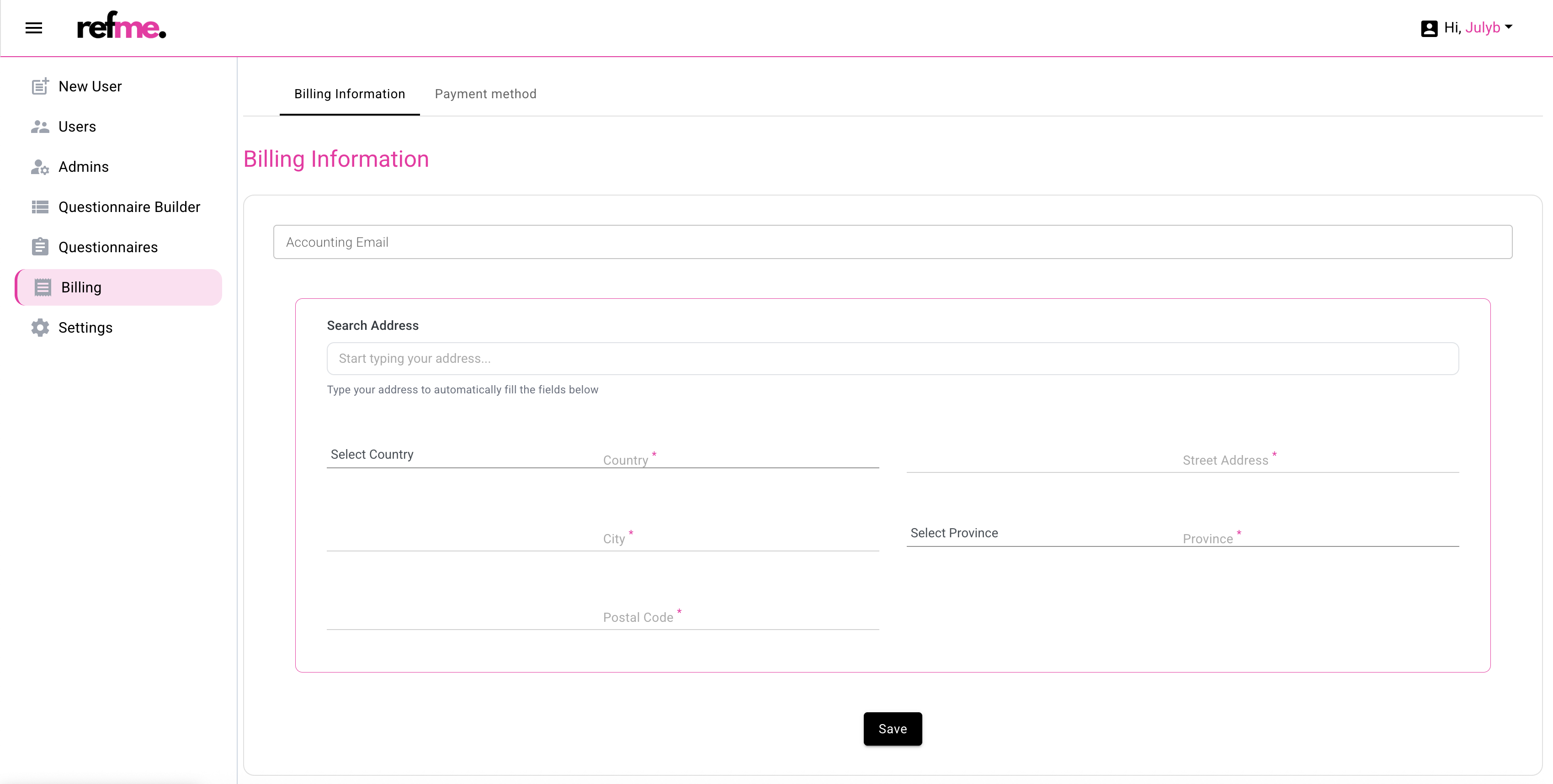1553x784 pixels.
Task: Click the Save button
Action: coord(893,729)
